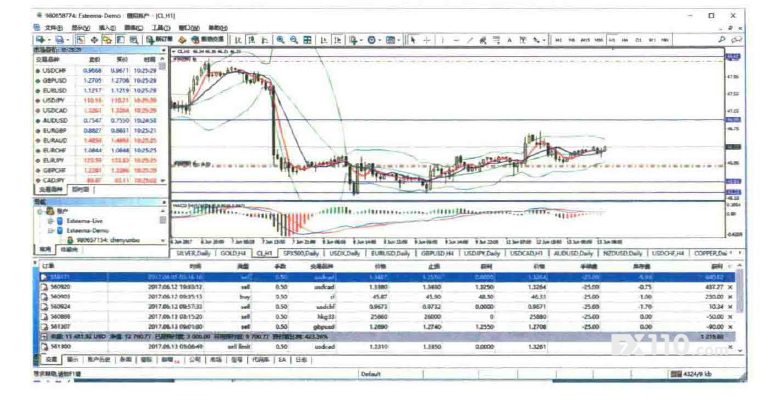Toggle the Market Watch window button

[80, 40]
